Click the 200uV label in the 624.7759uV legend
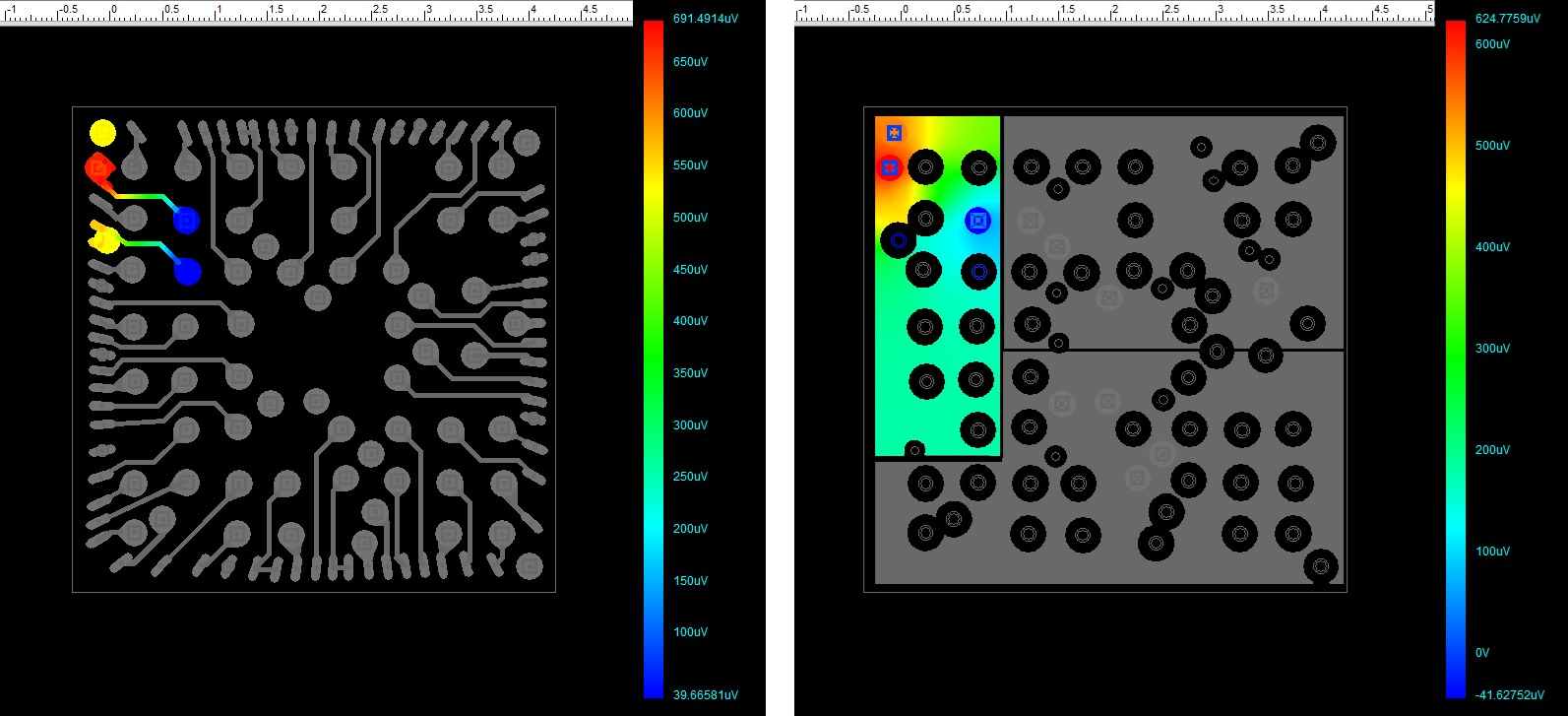Viewport: 1568px width, 716px height. coord(1492,449)
